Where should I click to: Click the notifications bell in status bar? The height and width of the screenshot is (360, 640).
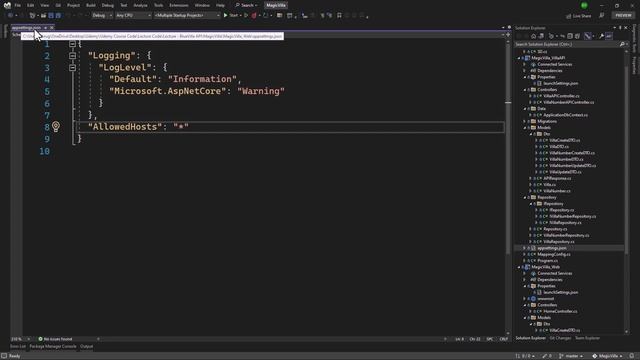[632, 356]
